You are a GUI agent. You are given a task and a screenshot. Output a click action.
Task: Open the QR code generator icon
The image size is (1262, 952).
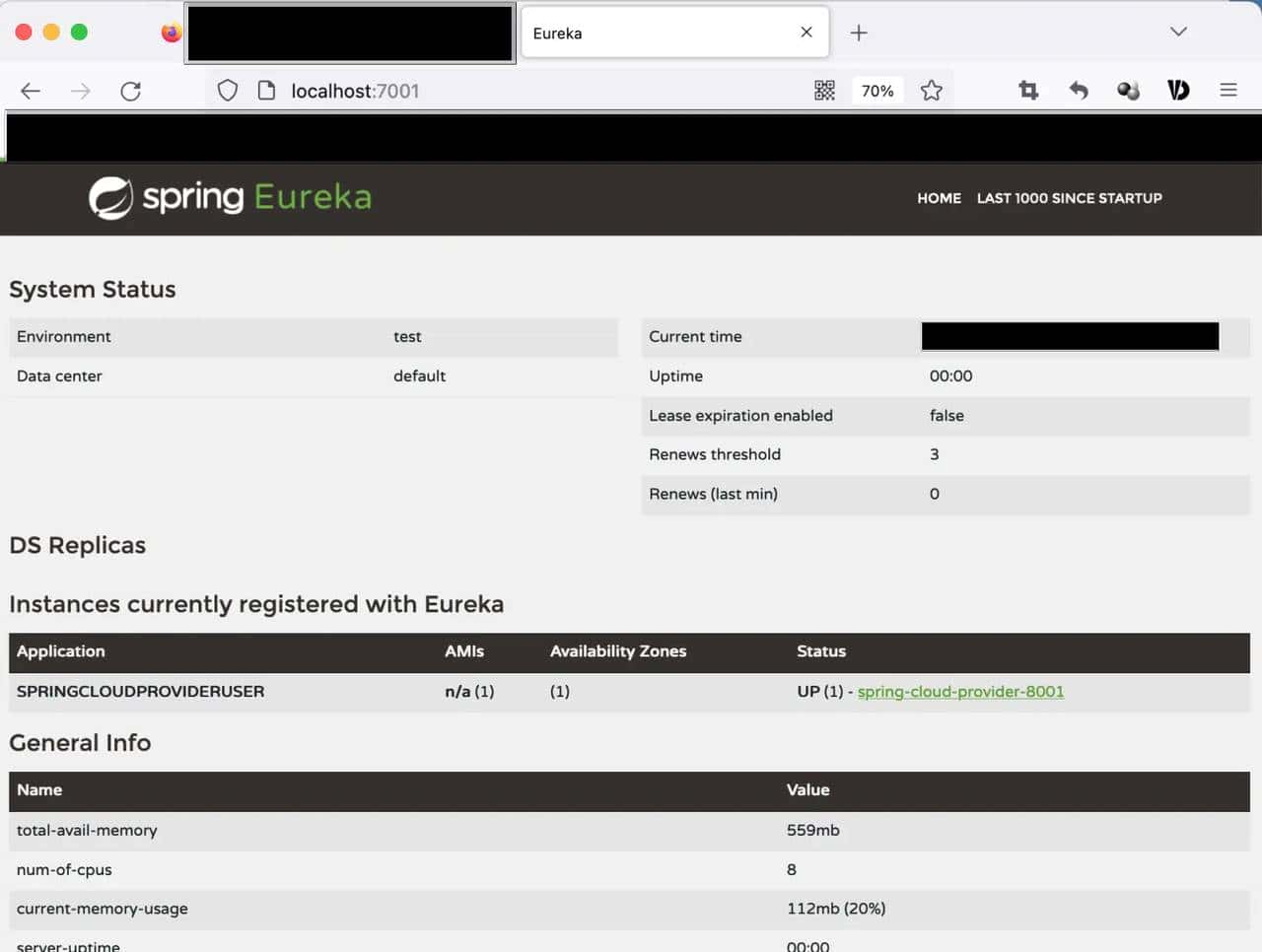(824, 90)
